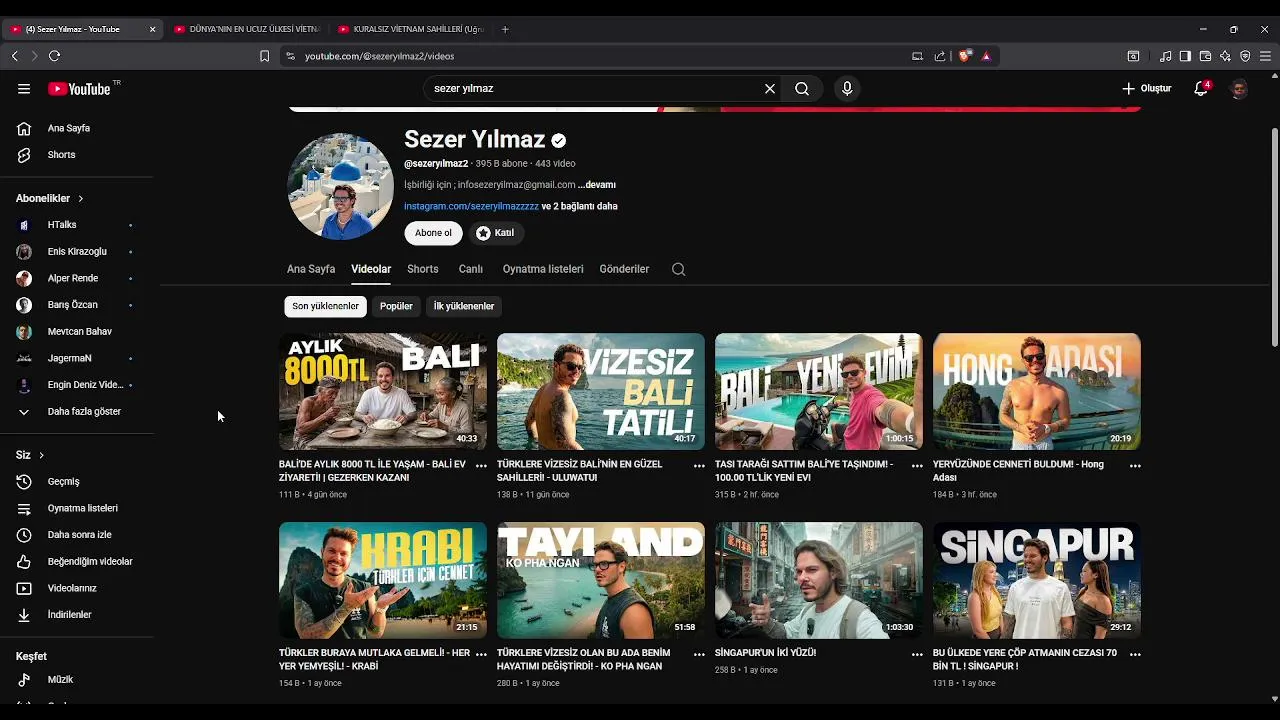Search within channel using magnifier icon

[678, 269]
